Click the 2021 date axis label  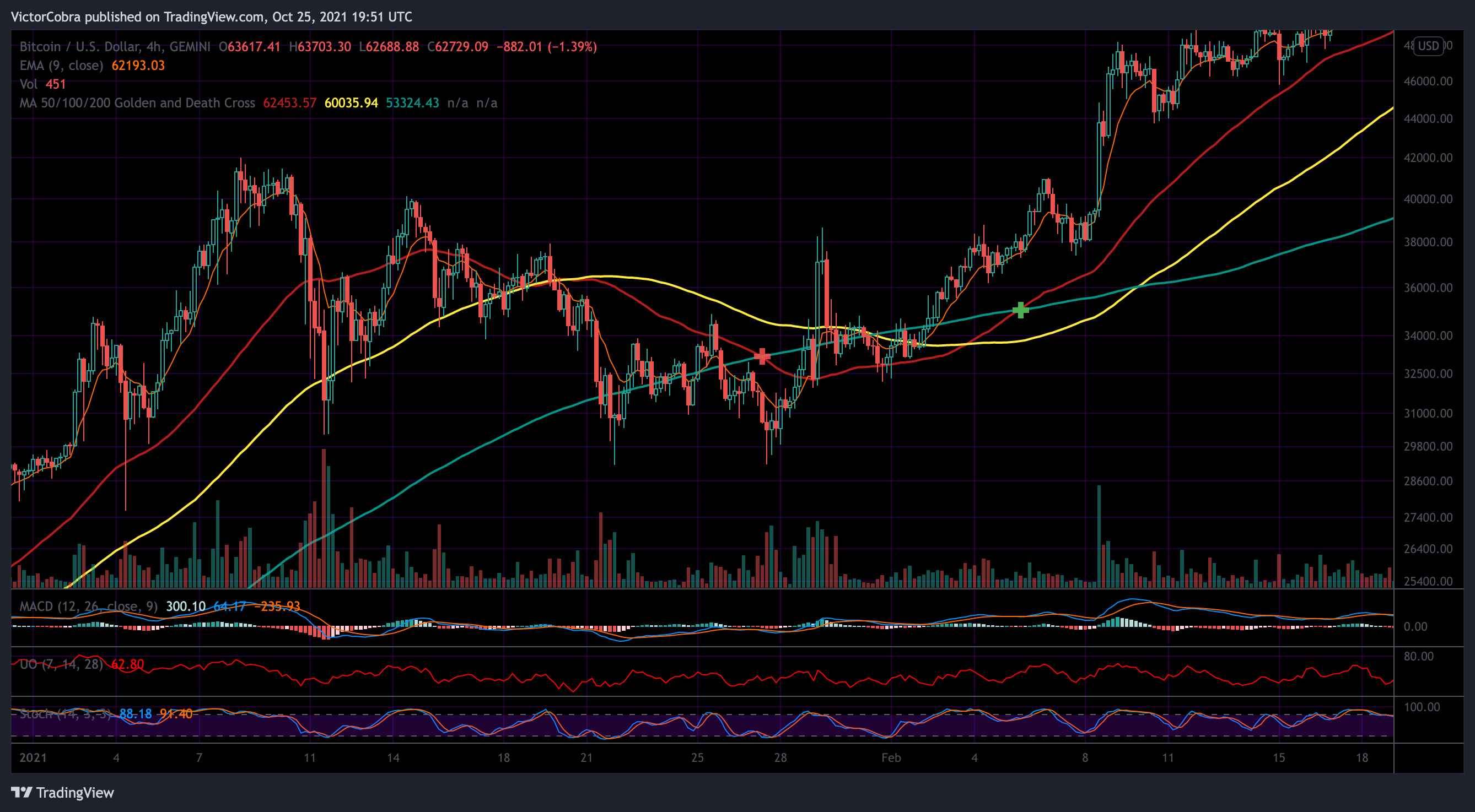33,757
